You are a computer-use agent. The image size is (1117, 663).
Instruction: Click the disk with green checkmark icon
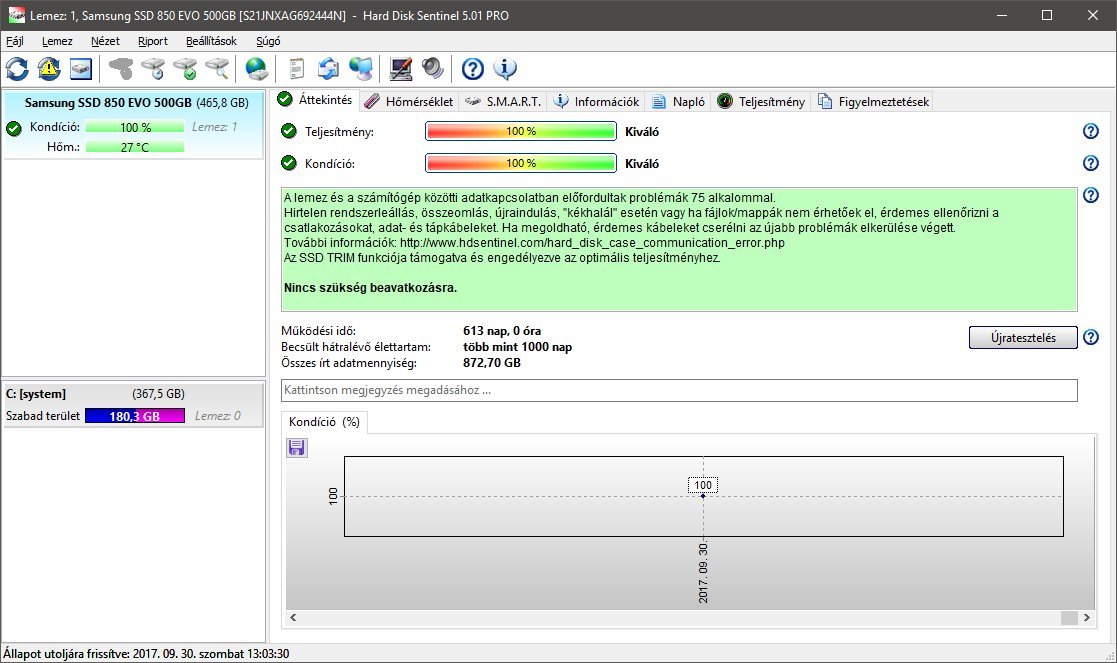[185, 69]
